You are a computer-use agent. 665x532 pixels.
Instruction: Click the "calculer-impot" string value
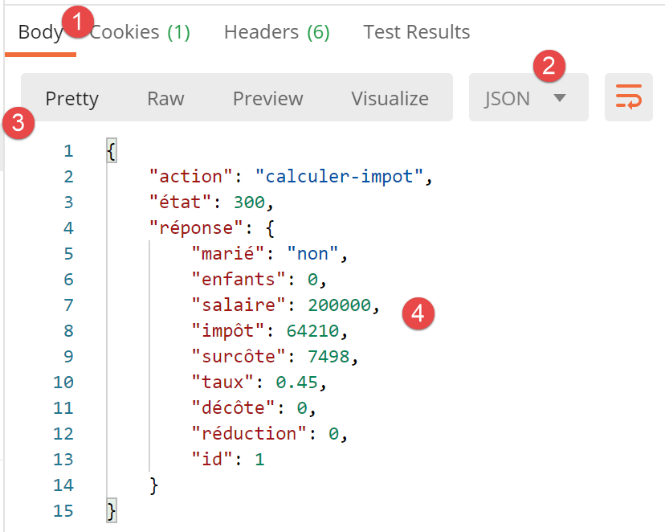341,177
